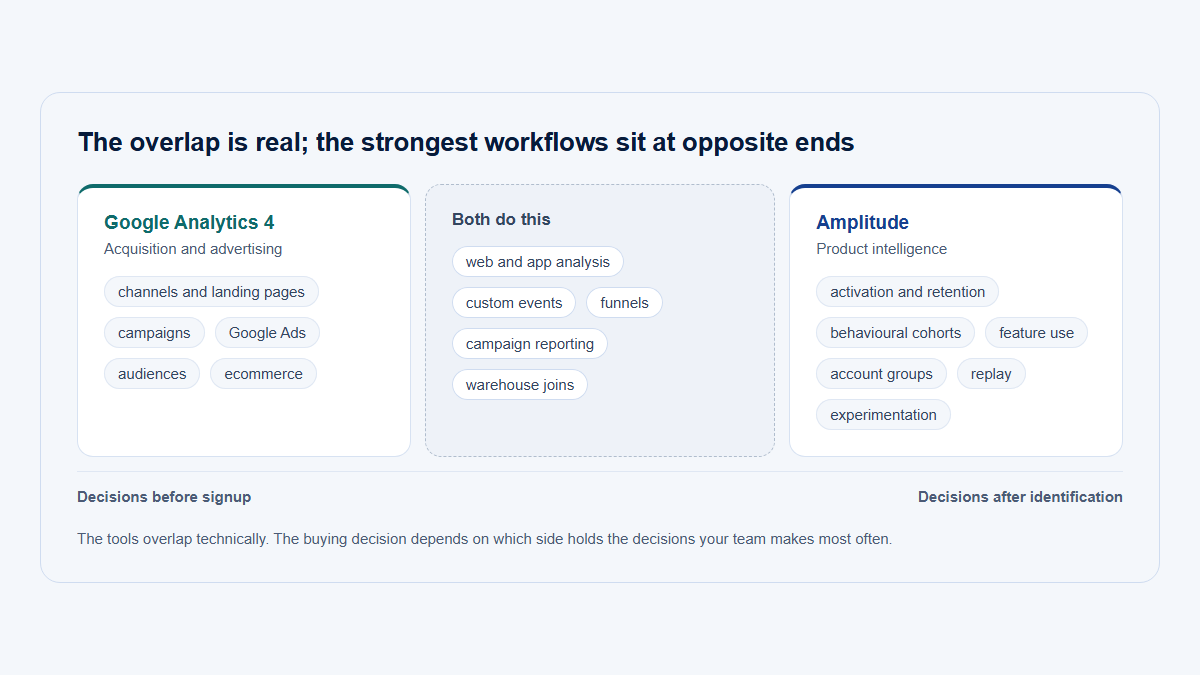Screen dimensions: 1200x675
Task: Select the 'audiences' pill
Action: [x=152, y=374]
